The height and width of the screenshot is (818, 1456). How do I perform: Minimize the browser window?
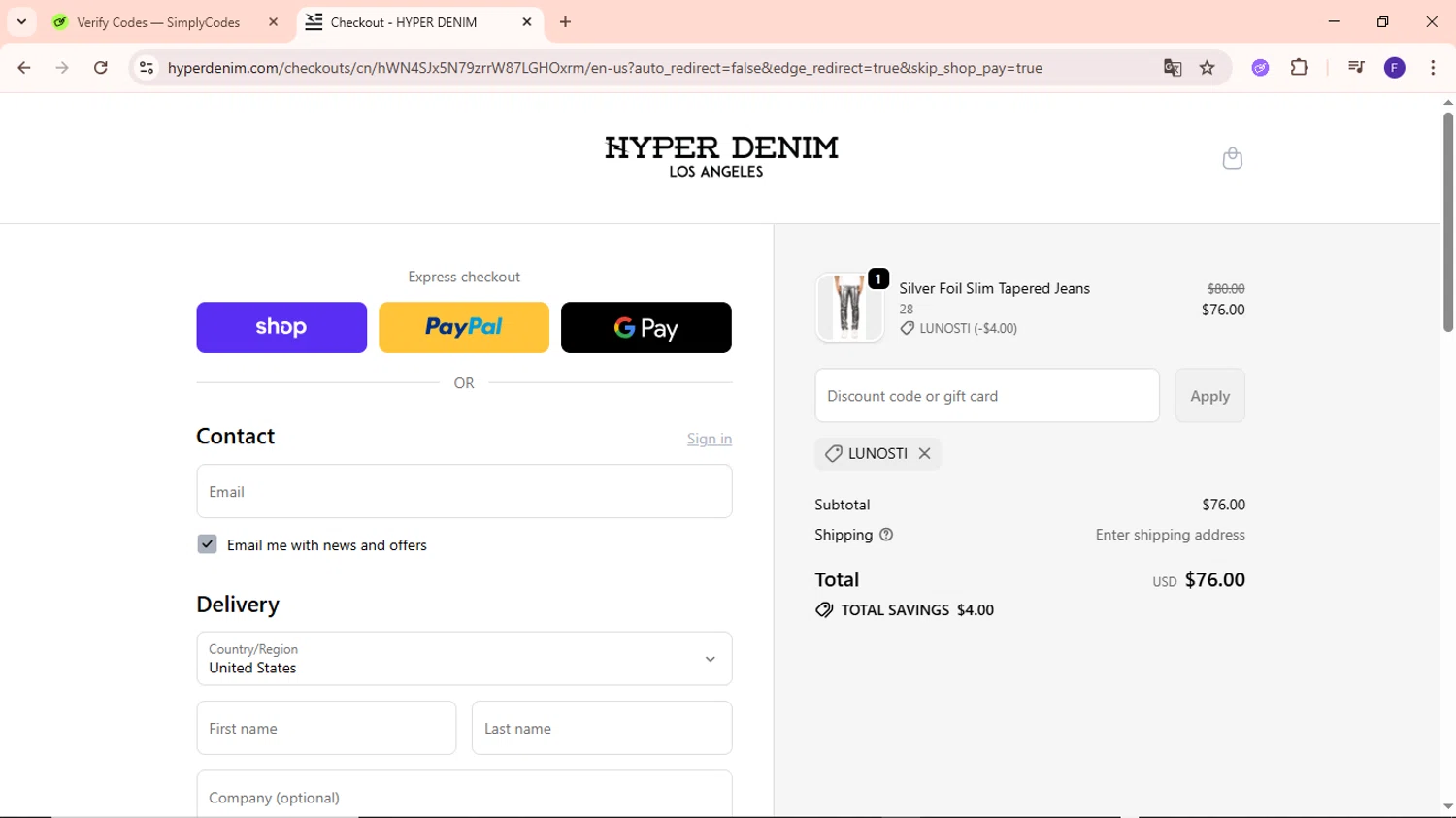[1334, 21]
